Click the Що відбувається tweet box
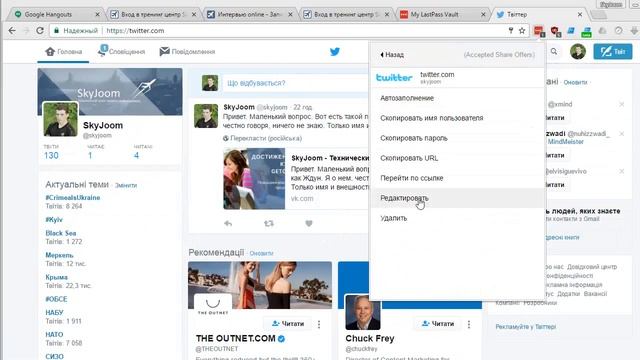Image resolution: width=640 pixels, height=360 pixels. [x=296, y=83]
